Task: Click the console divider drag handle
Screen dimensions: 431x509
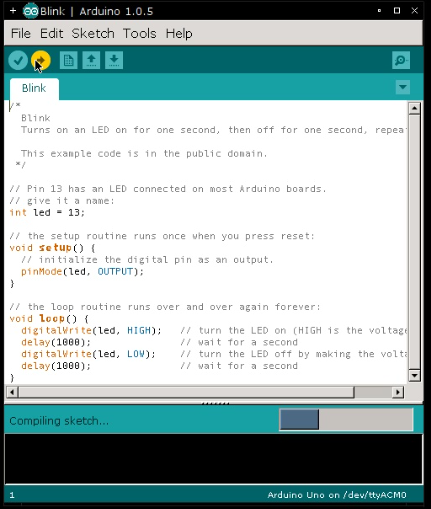Action: 215,404
